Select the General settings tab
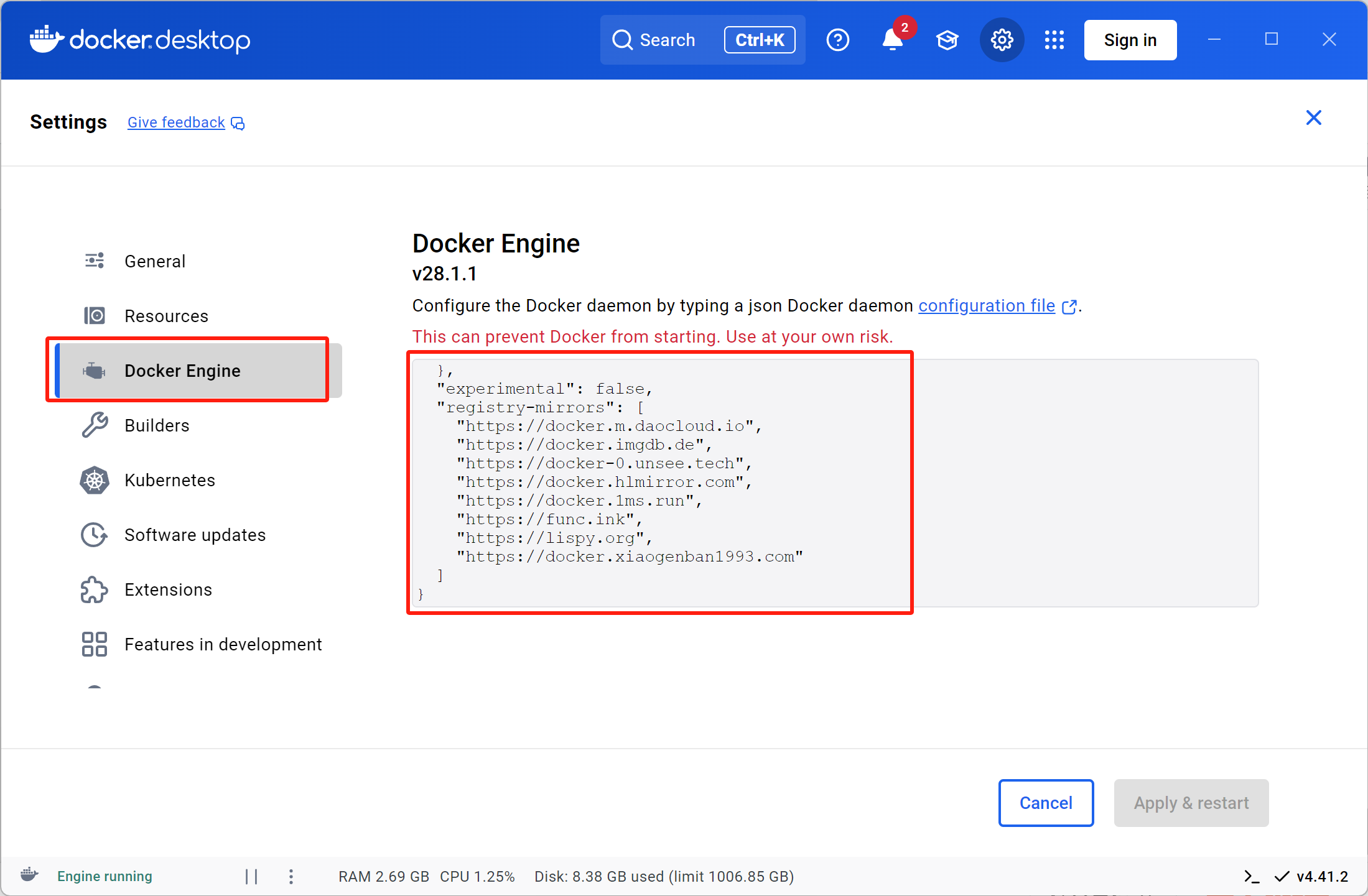Viewport: 1368px width, 896px height. tap(155, 261)
